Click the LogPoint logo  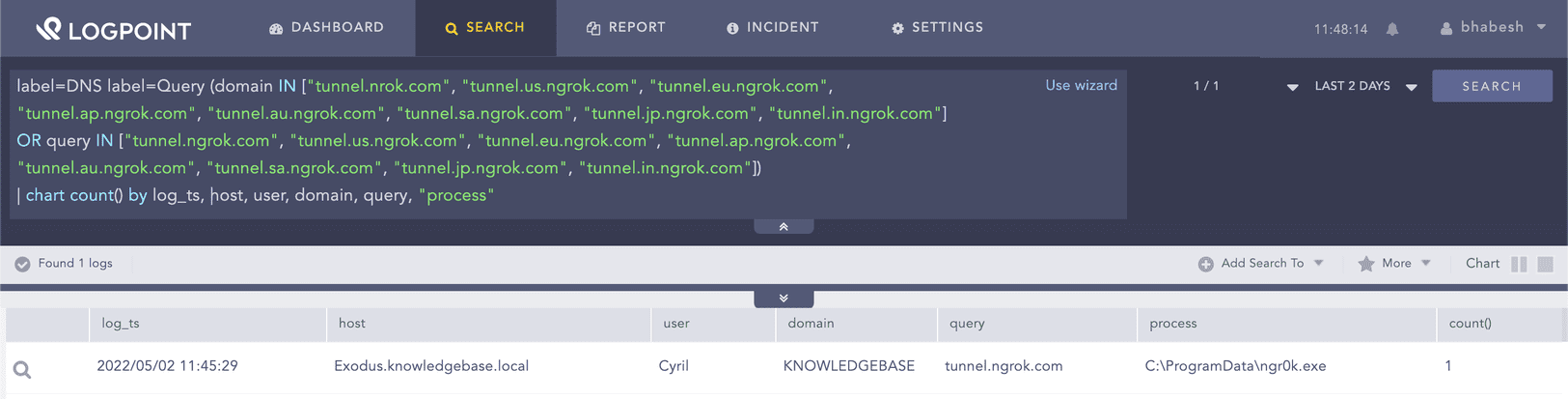coord(113,30)
